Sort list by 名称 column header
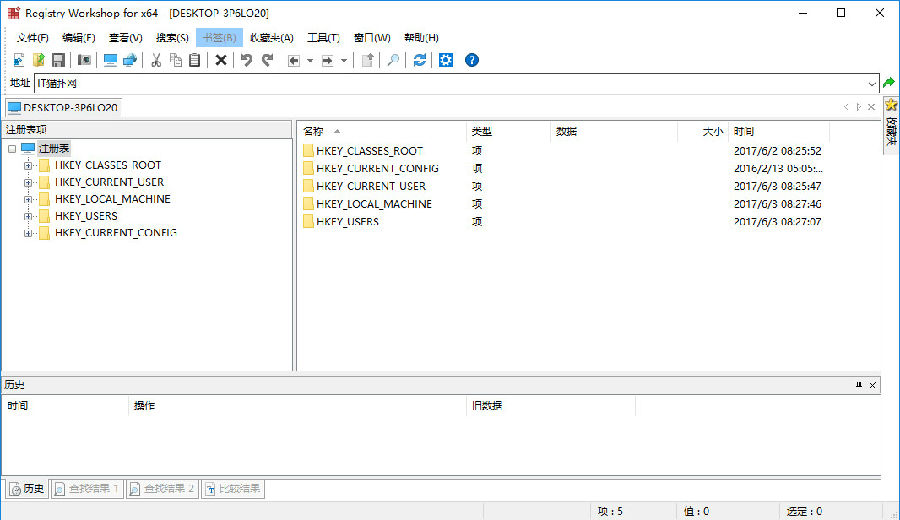This screenshot has width=900, height=520. (x=381, y=131)
